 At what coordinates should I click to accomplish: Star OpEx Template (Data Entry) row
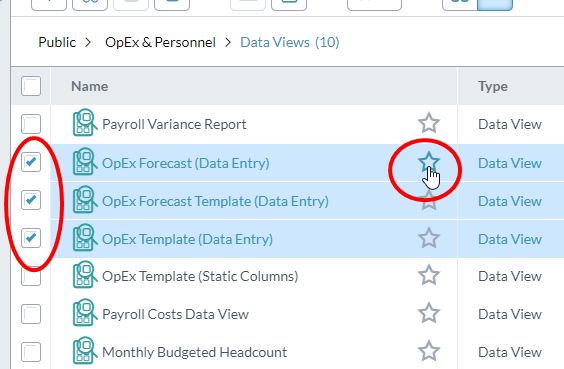coord(429,238)
